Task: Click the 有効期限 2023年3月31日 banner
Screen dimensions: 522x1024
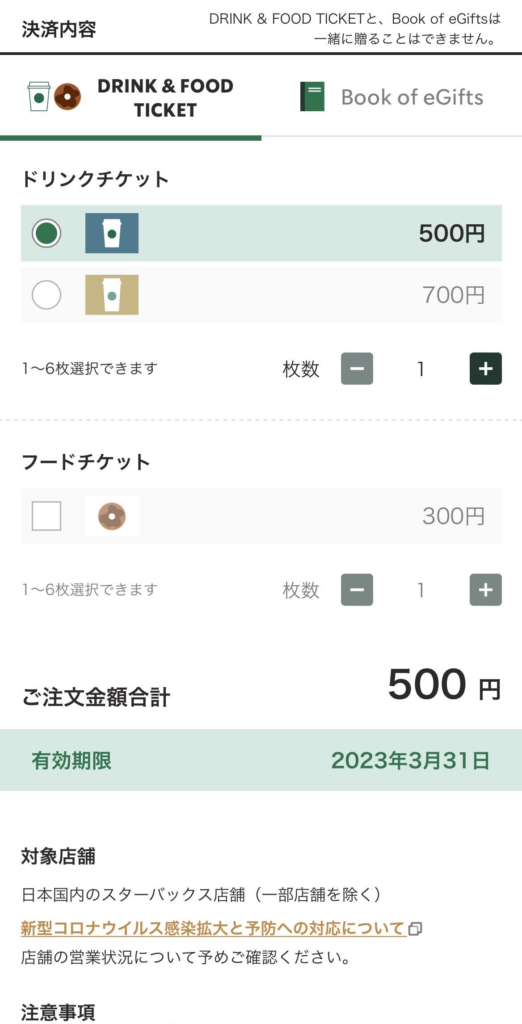Action: tap(261, 760)
